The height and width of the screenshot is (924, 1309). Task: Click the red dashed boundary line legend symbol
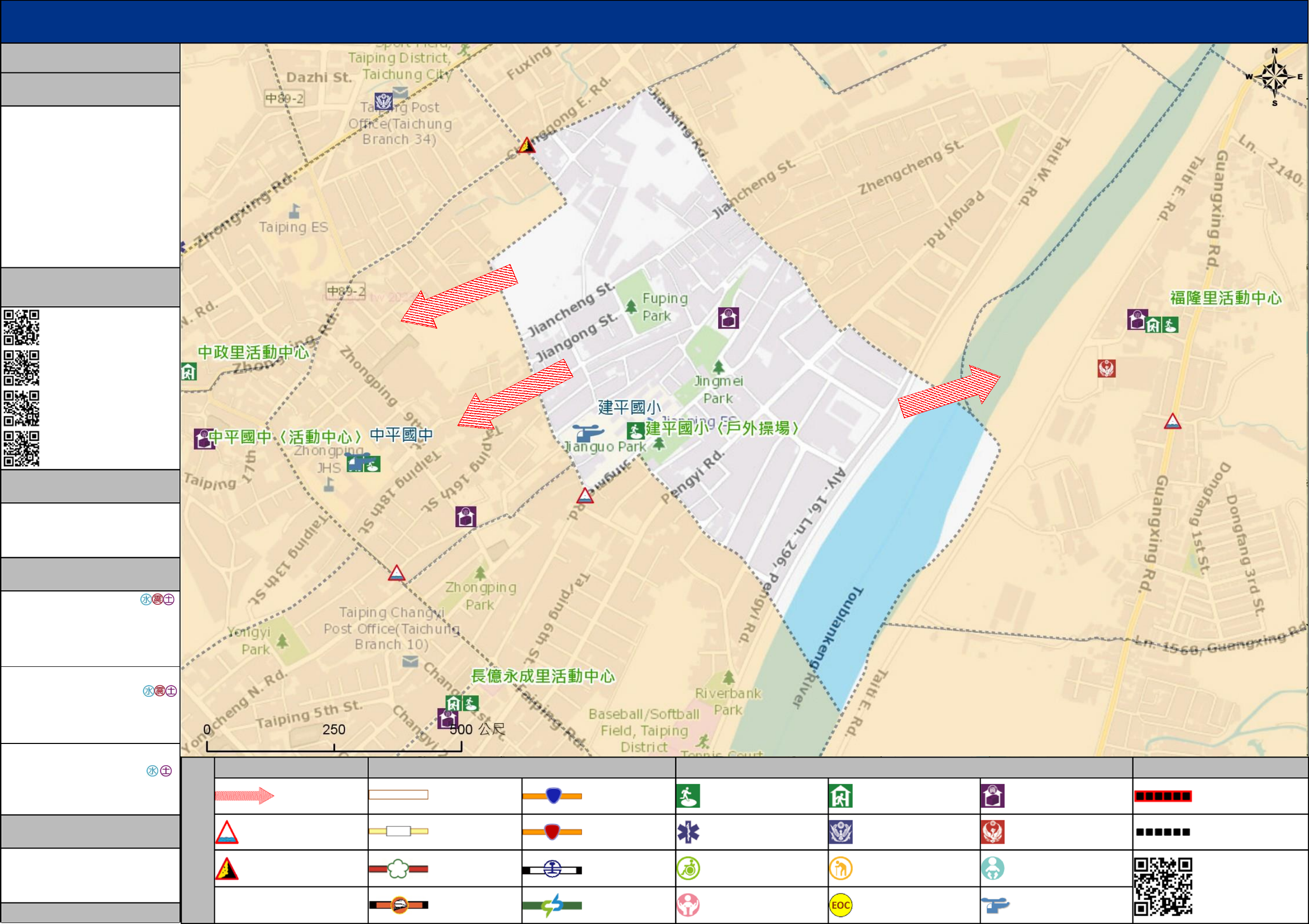tap(1163, 796)
